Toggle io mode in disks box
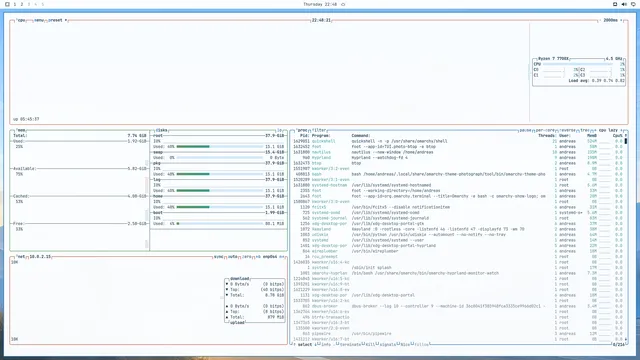 280,130
